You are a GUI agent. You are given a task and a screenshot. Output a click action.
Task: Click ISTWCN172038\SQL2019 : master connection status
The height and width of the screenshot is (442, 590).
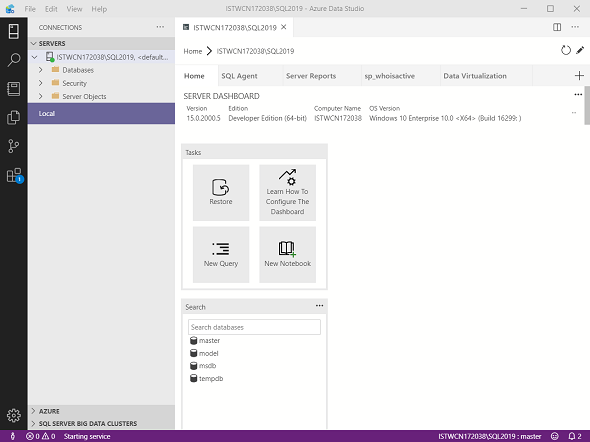(490, 436)
